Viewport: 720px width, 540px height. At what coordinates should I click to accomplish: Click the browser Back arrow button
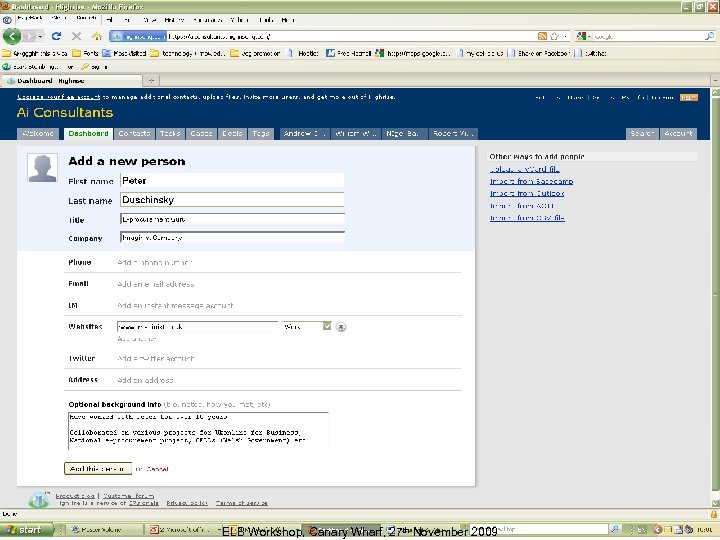(x=12, y=36)
